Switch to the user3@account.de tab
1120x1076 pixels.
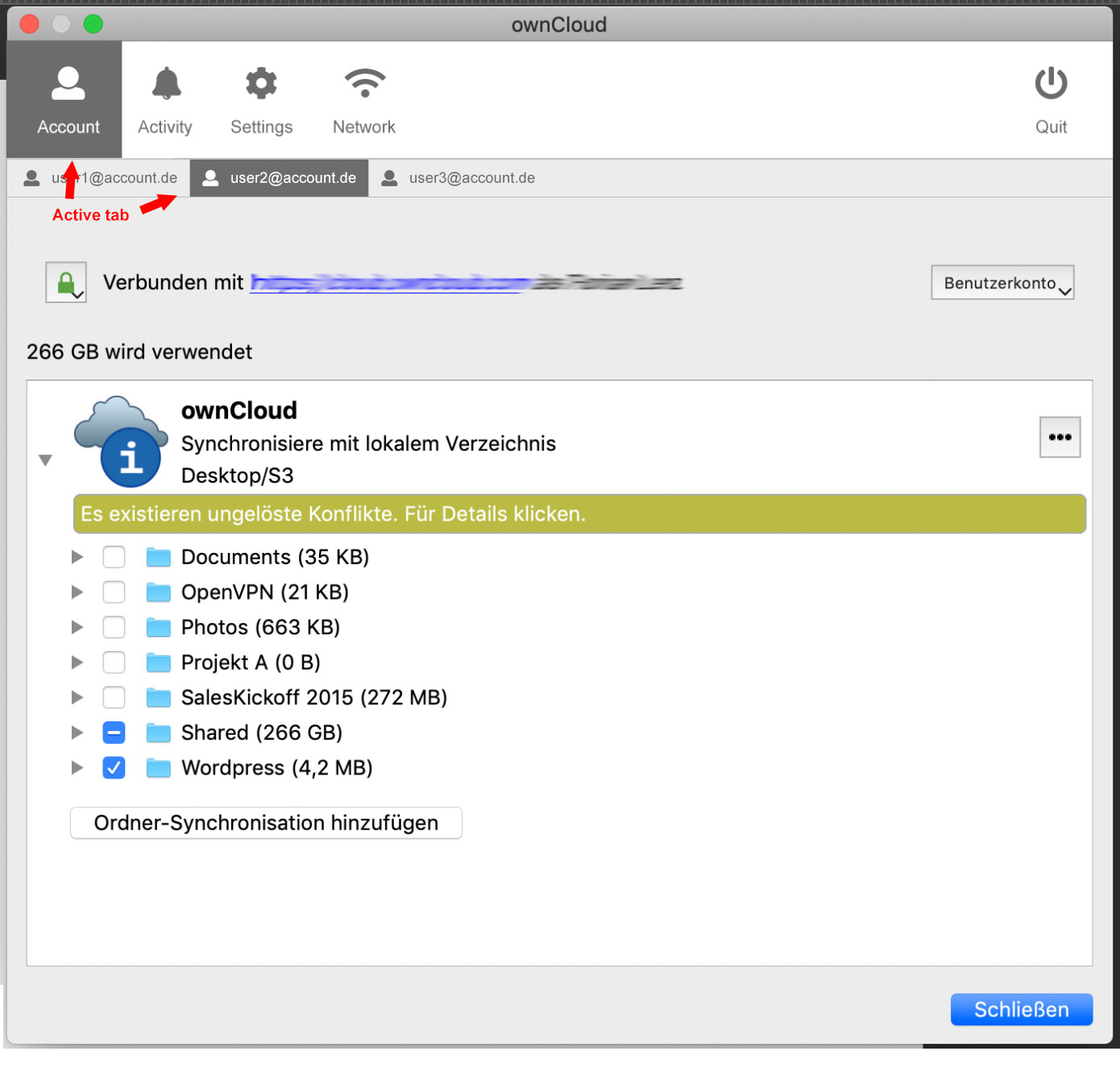click(x=458, y=178)
